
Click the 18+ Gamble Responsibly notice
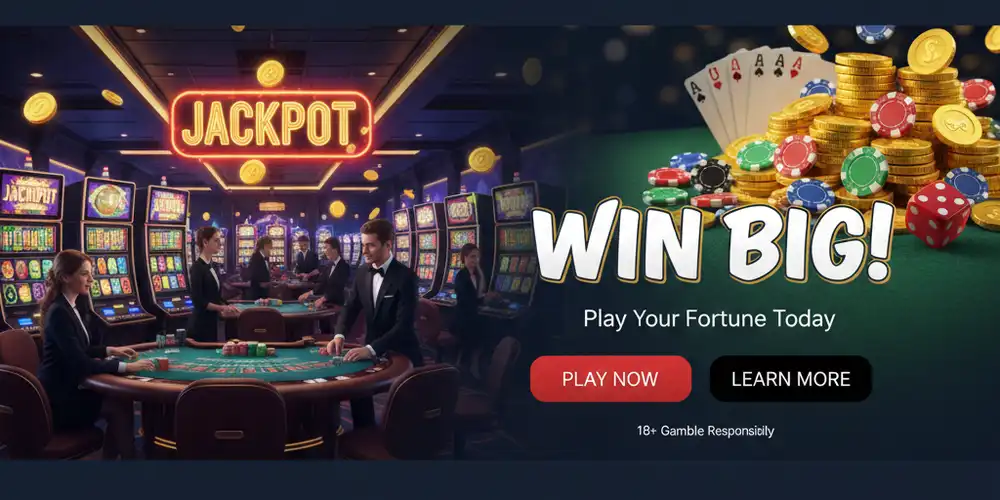[x=705, y=431]
